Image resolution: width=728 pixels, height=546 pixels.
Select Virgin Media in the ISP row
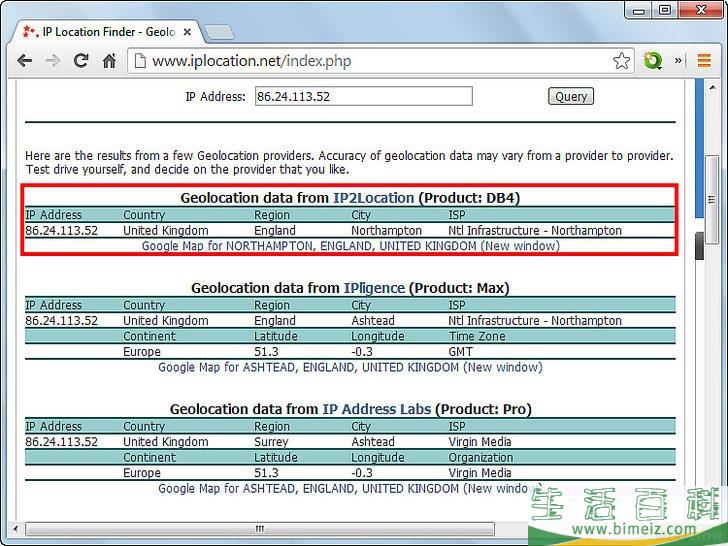(x=480, y=442)
